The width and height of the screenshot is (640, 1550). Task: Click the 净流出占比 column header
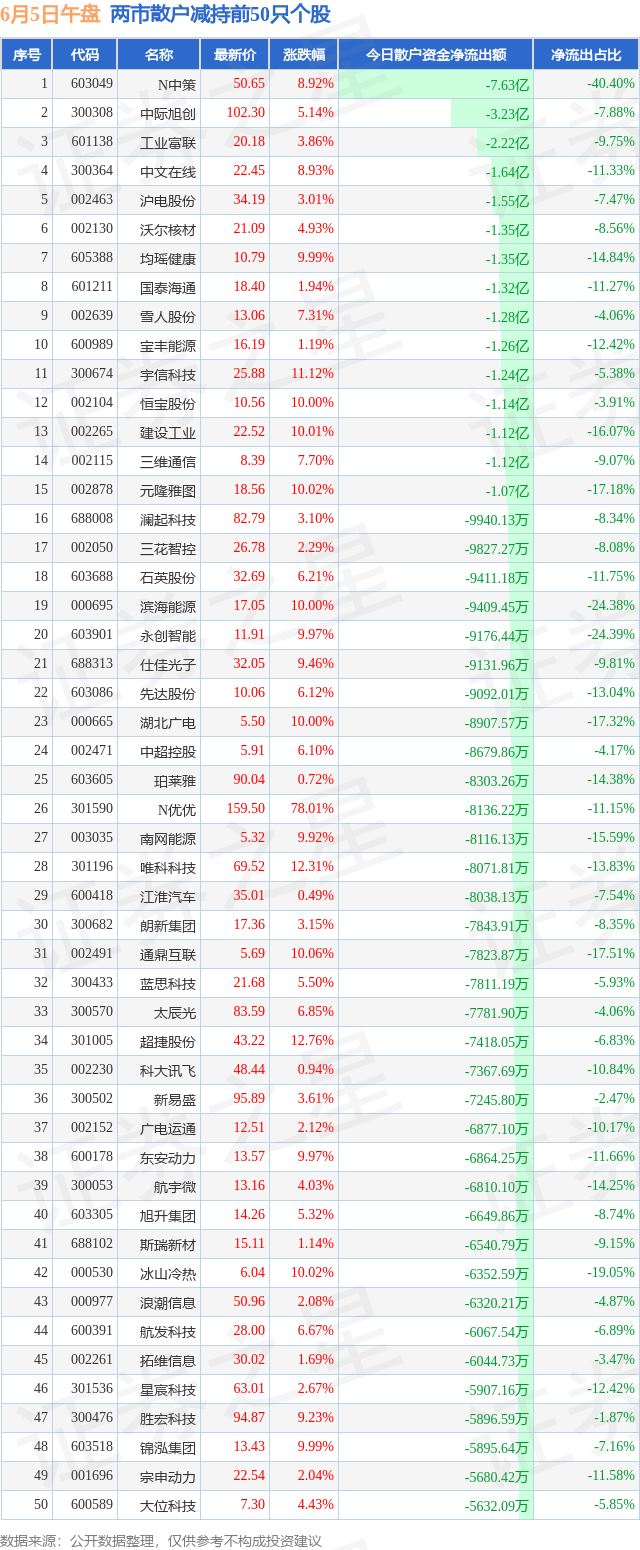click(x=586, y=55)
